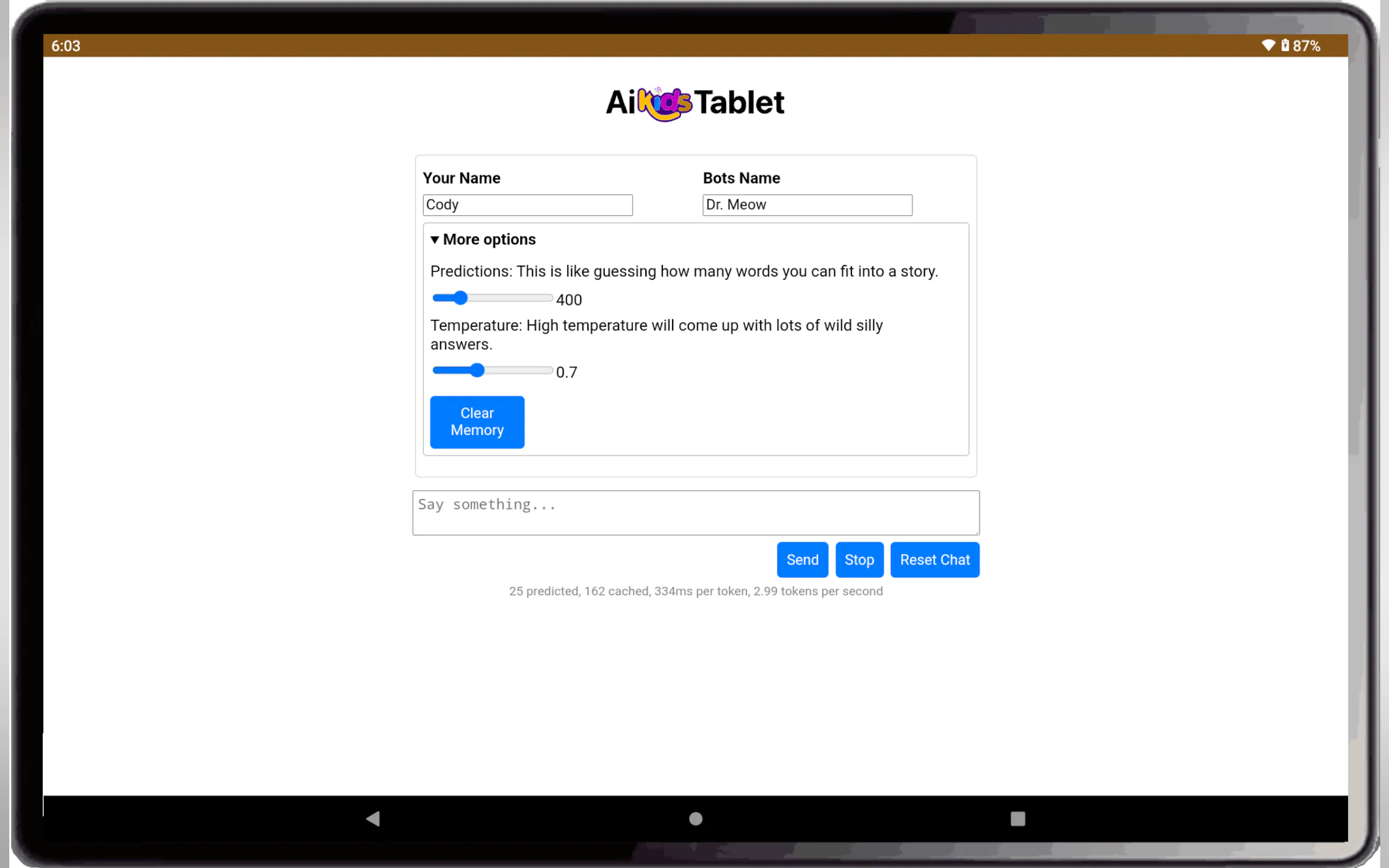Image resolution: width=1389 pixels, height=868 pixels.
Task: Tap the battery status icon
Action: [x=1285, y=45]
